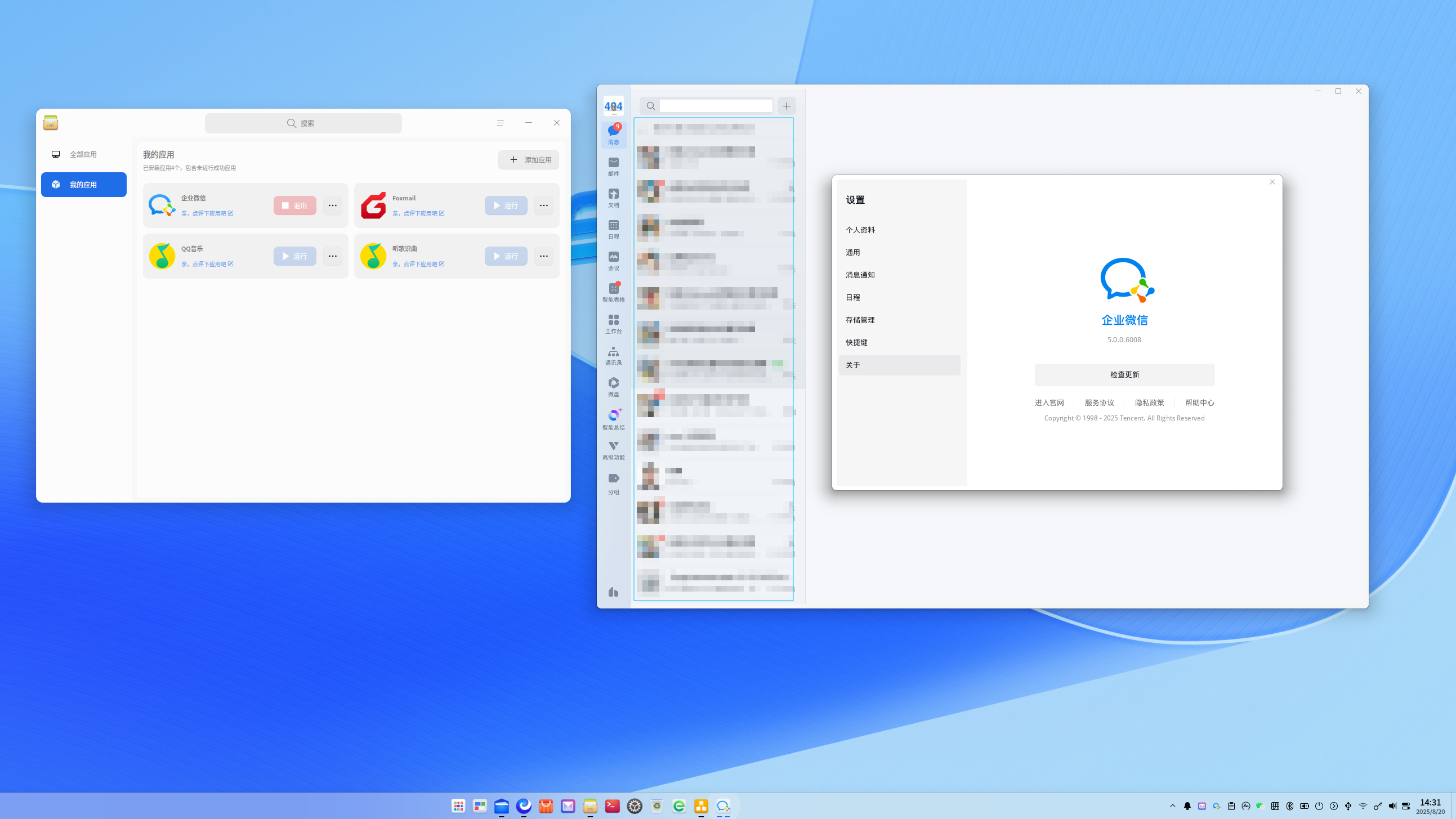1456x819 pixels.
Task: Select 消息通知 in settings menu
Action: coord(899,275)
